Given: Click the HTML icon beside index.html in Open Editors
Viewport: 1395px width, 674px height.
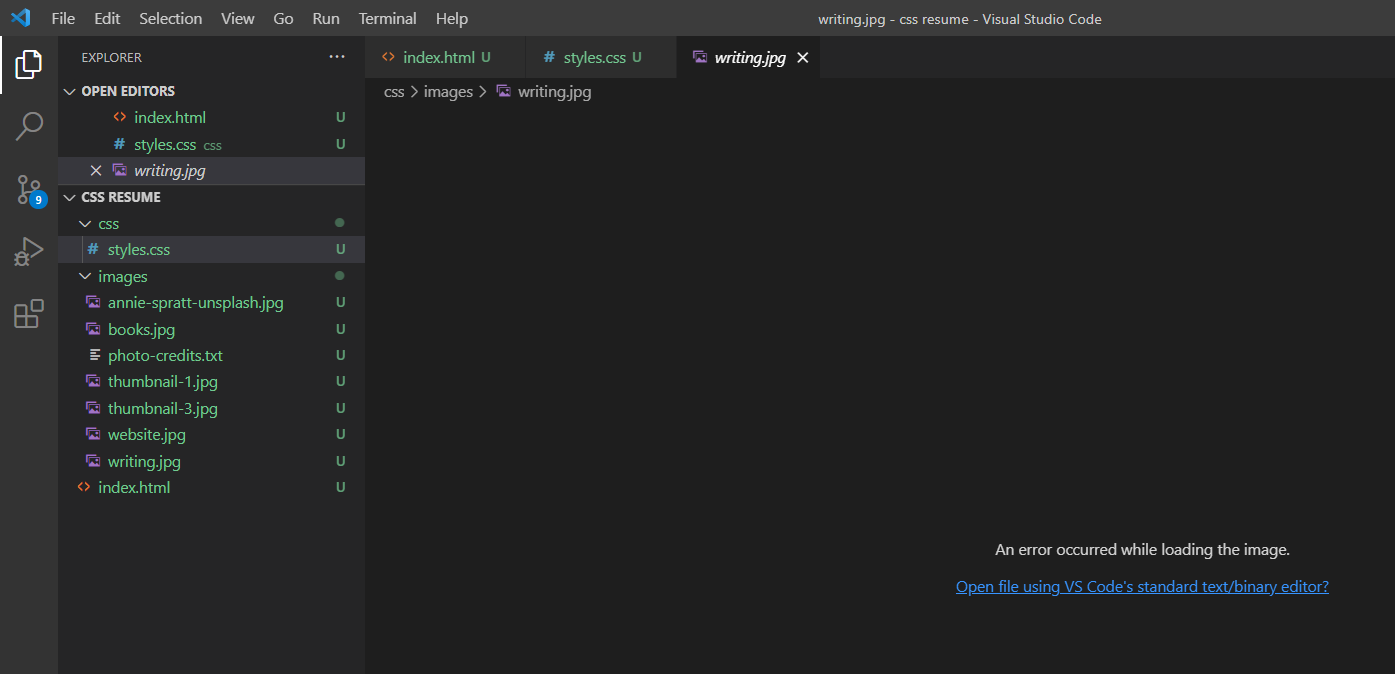Looking at the screenshot, I should pyautogui.click(x=120, y=118).
